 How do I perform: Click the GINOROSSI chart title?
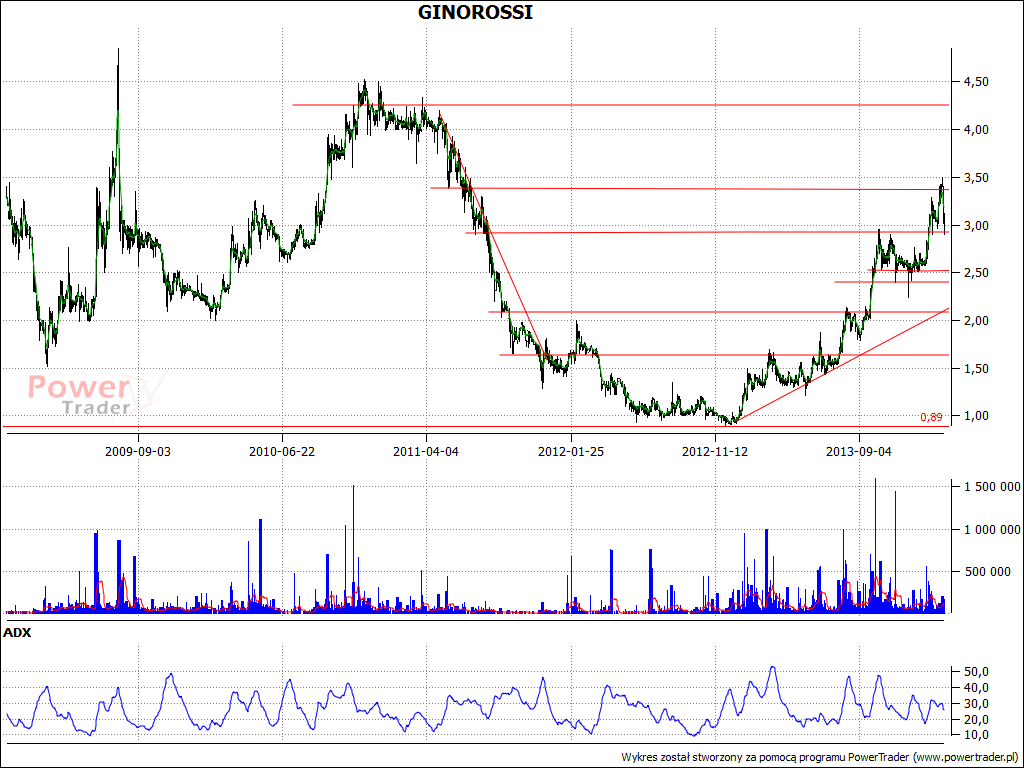(475, 12)
